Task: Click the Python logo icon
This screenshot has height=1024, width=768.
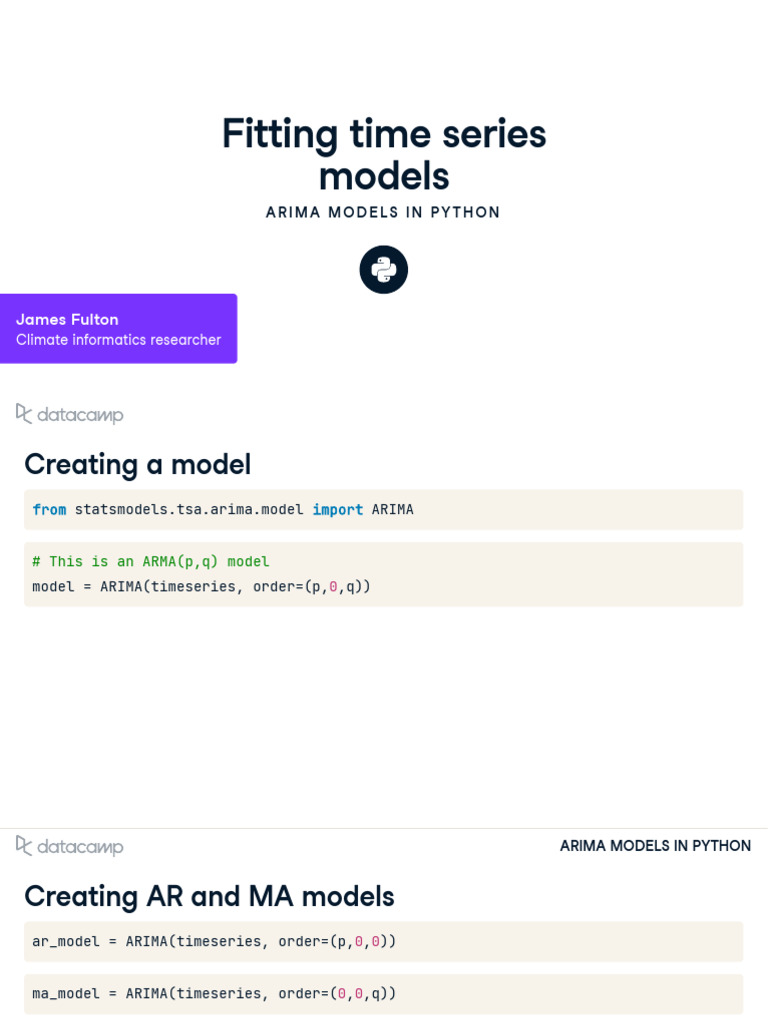Action: coord(384,270)
